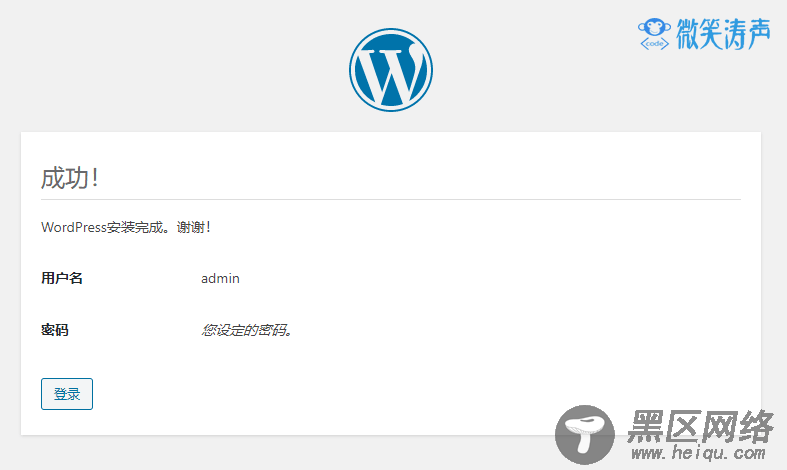This screenshot has width=787, height=470.
Task: Click the 成功! heading
Action: 69,178
